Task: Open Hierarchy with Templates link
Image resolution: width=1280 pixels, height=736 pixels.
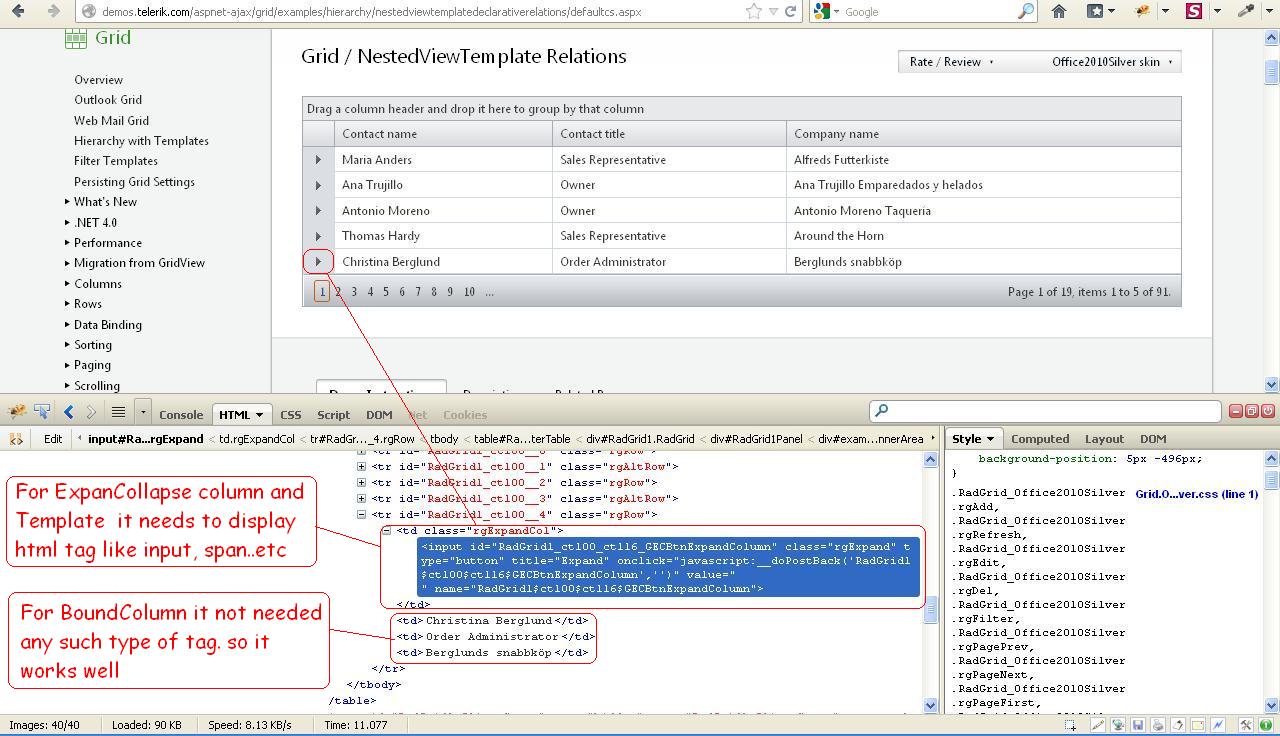Action: (x=141, y=141)
